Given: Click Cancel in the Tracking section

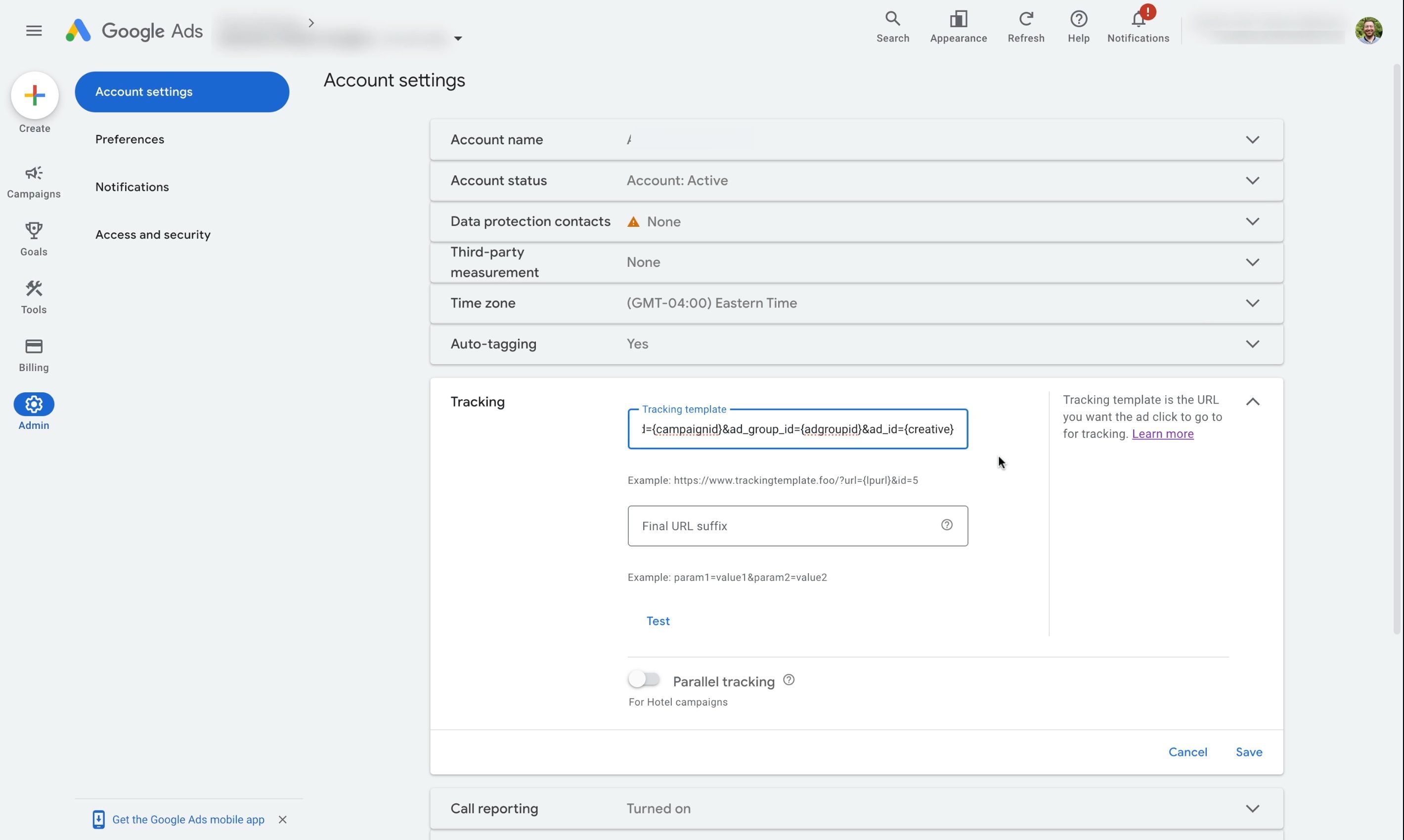Looking at the screenshot, I should 1187,752.
